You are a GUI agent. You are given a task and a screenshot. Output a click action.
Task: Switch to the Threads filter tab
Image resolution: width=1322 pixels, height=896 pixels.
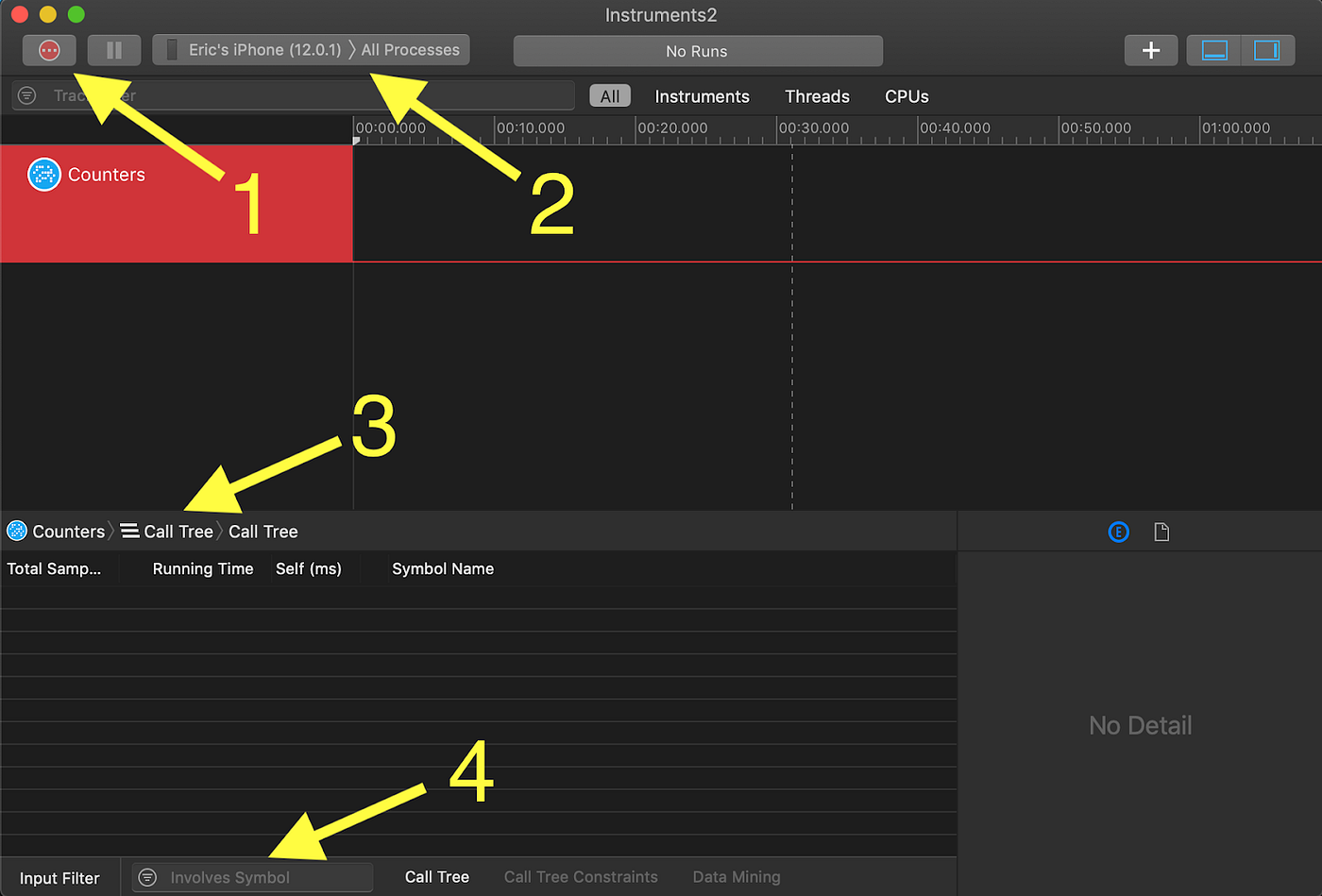816,95
